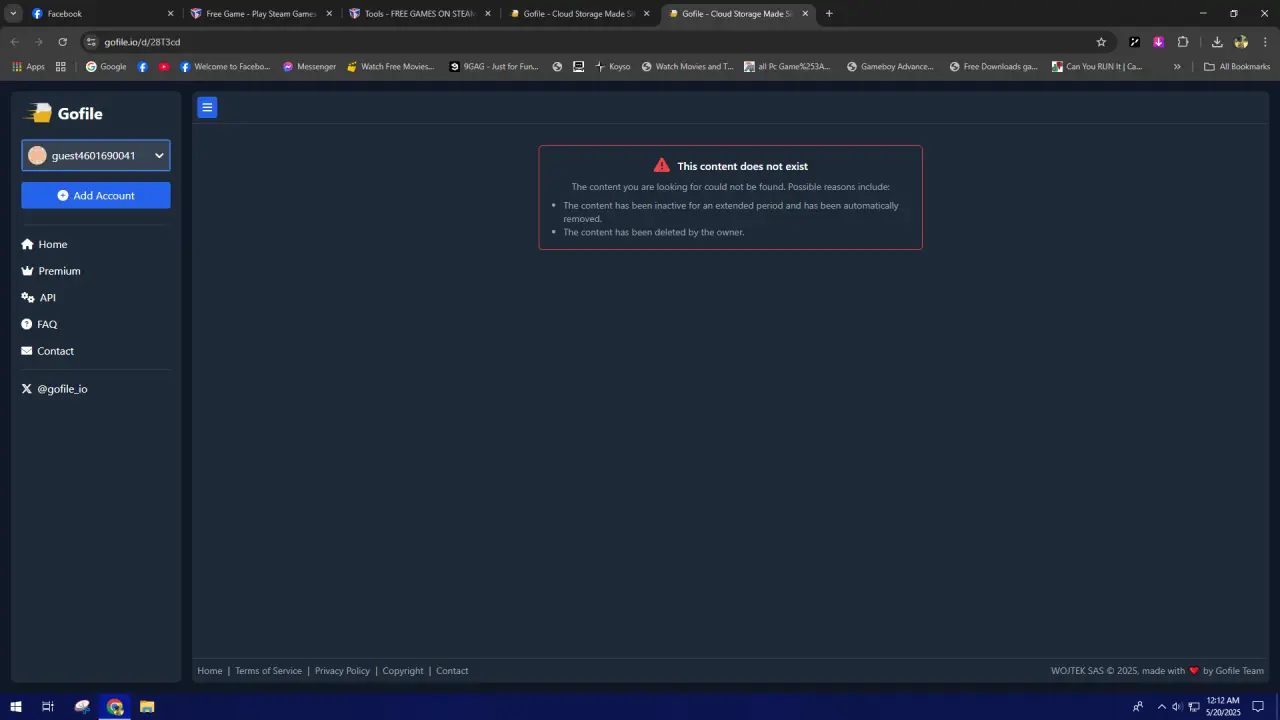1280x720 pixels.
Task: Open Contact in the sidebar
Action: (48, 351)
